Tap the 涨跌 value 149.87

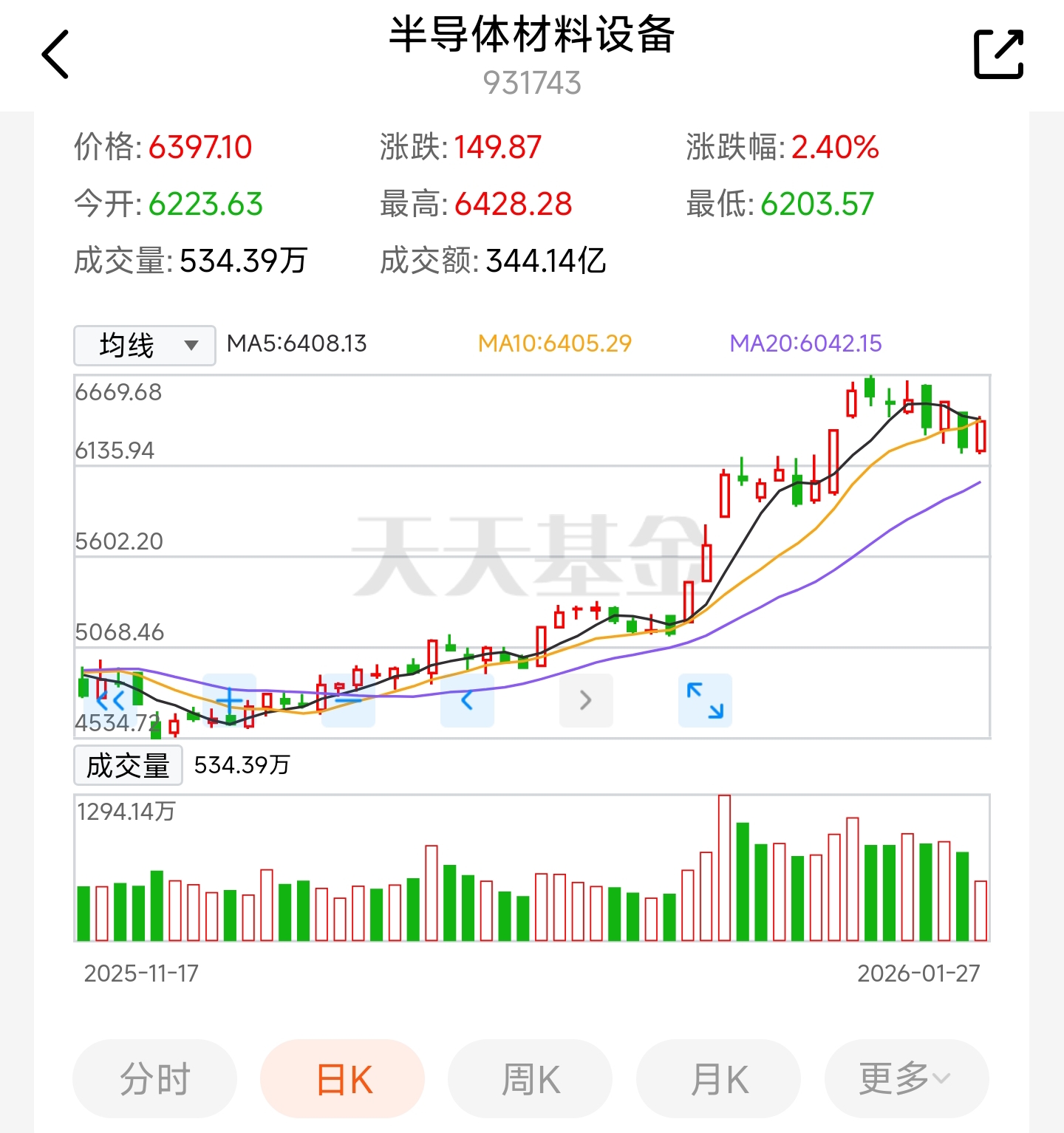point(498,147)
